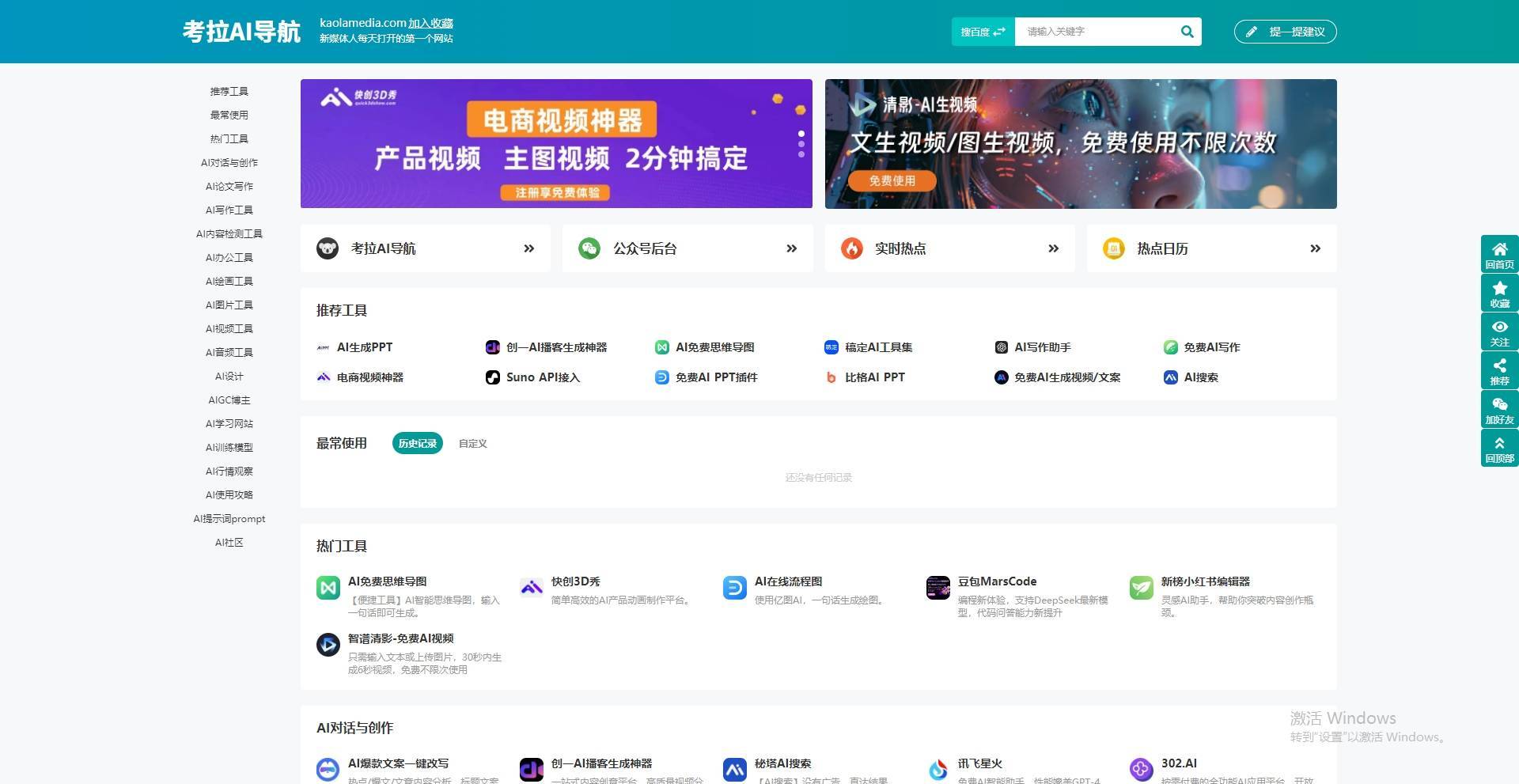Open the 智谱清影 play icon

pyautogui.click(x=328, y=645)
